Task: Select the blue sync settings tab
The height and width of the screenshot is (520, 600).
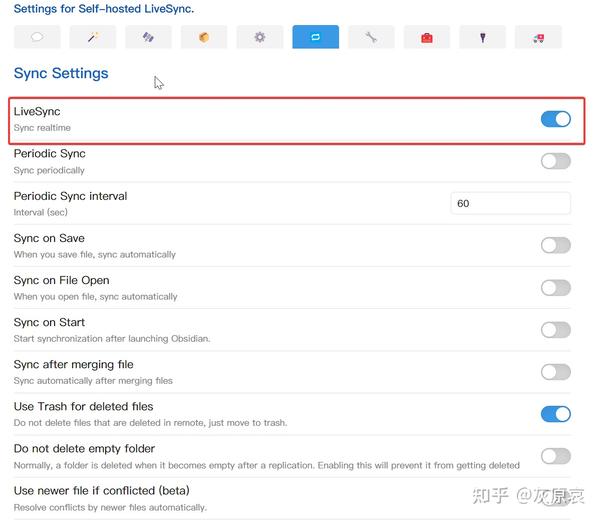Action: click(315, 37)
